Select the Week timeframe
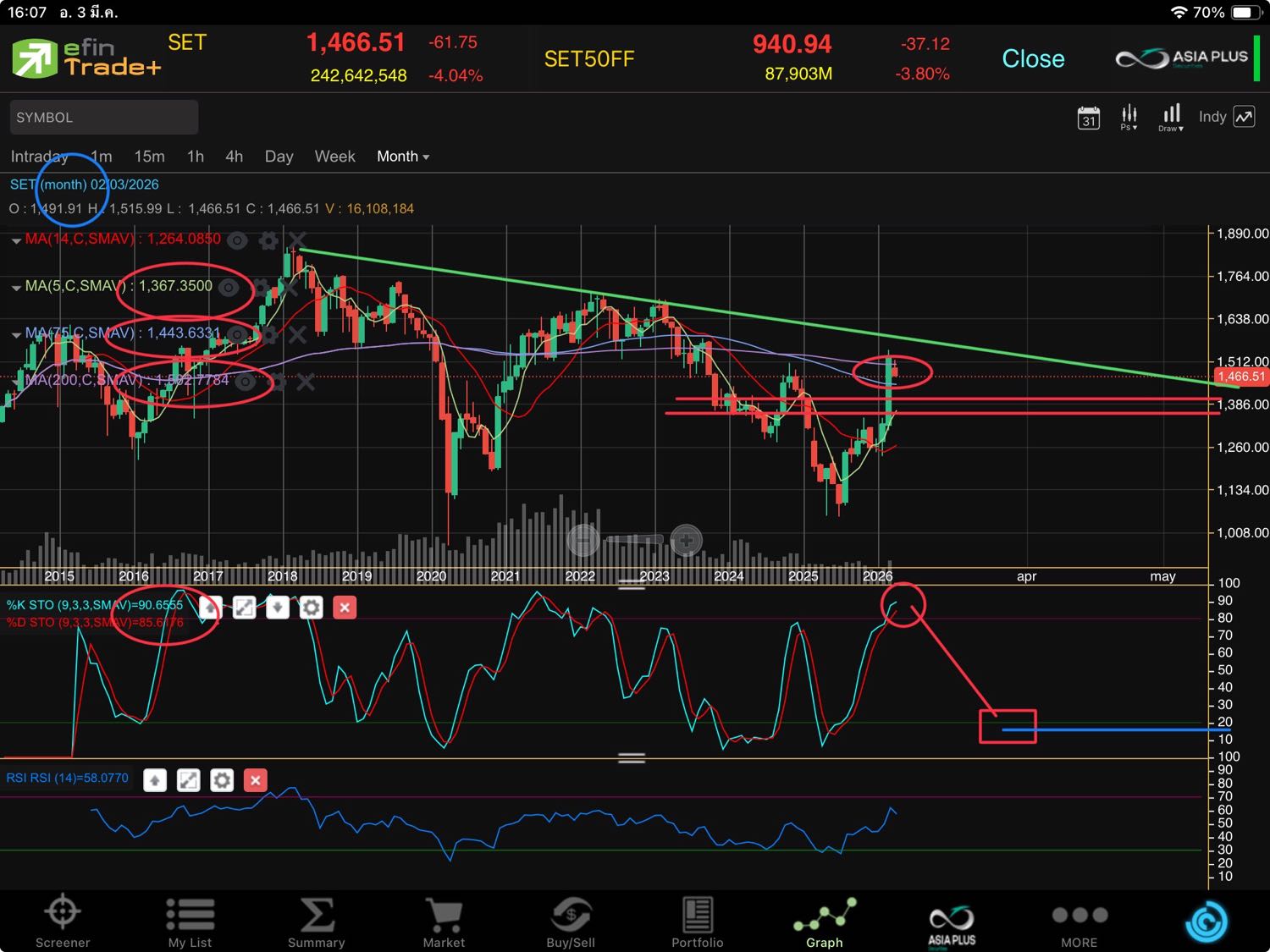Viewport: 1270px width, 952px height. (x=334, y=157)
